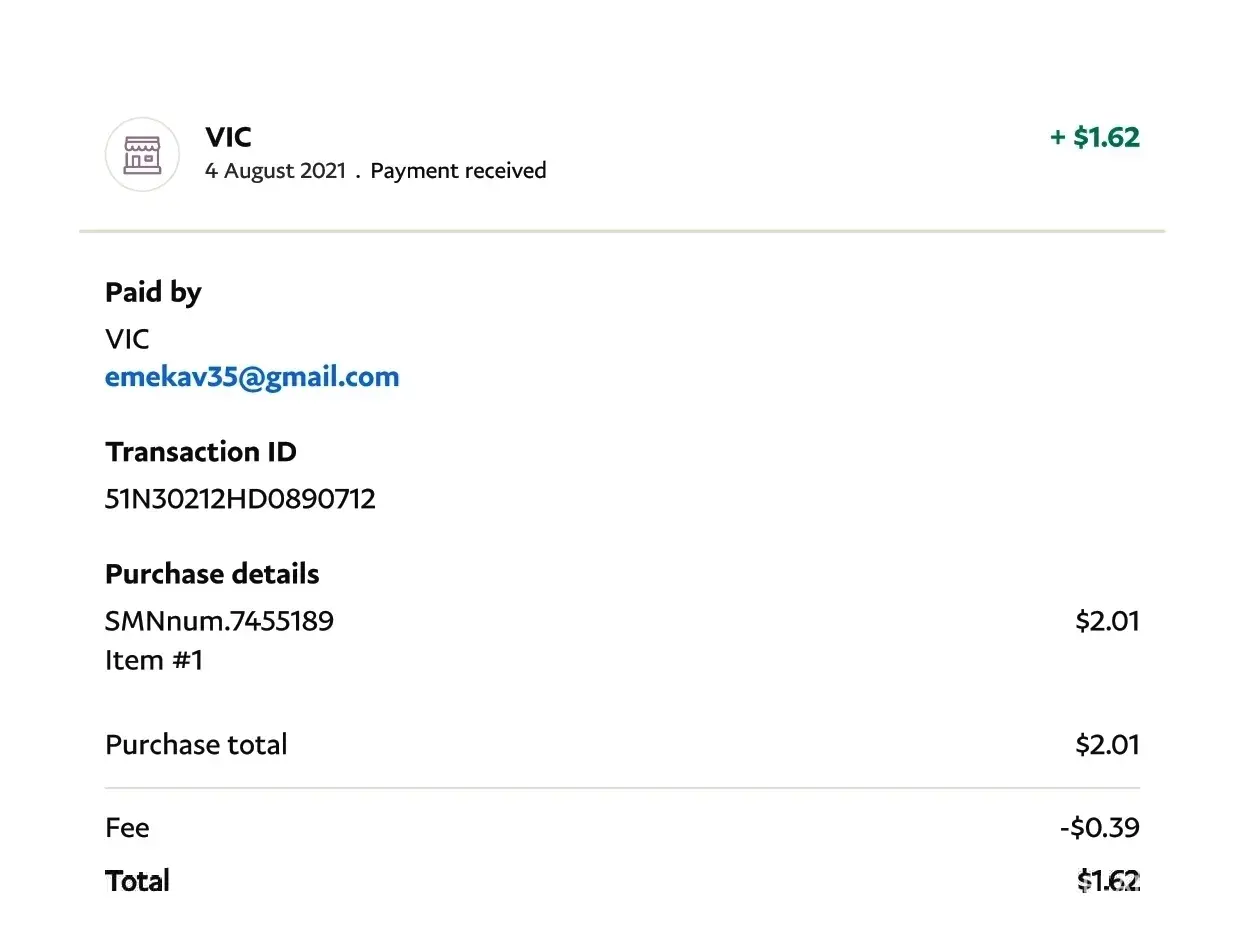
Task: Click the bold Total label
Action: click(137, 881)
